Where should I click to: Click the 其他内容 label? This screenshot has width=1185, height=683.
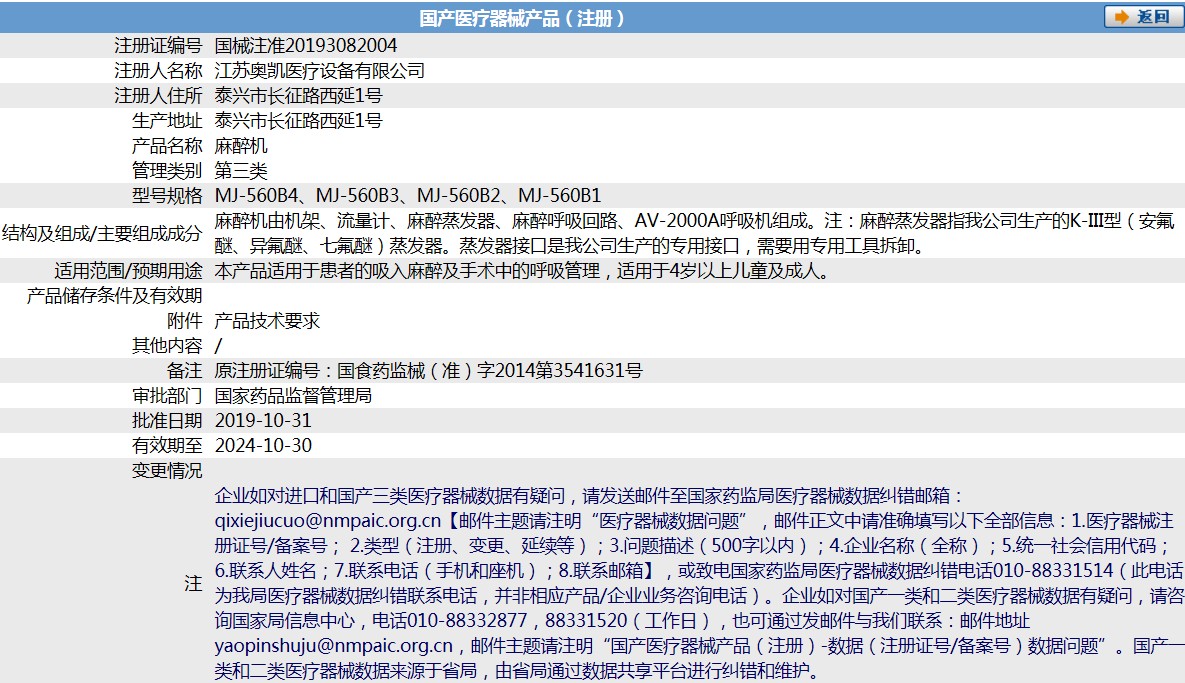[167, 345]
